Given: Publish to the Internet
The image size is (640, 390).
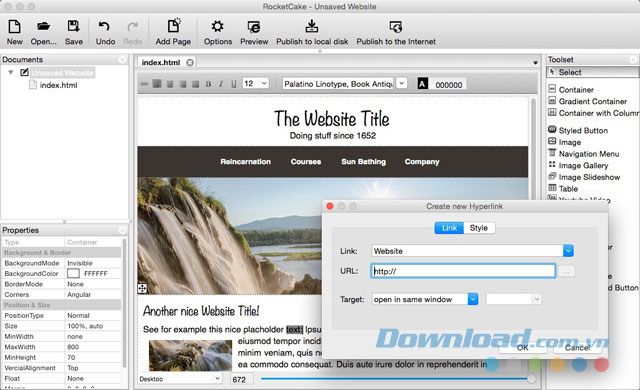Looking at the screenshot, I should click(x=396, y=33).
